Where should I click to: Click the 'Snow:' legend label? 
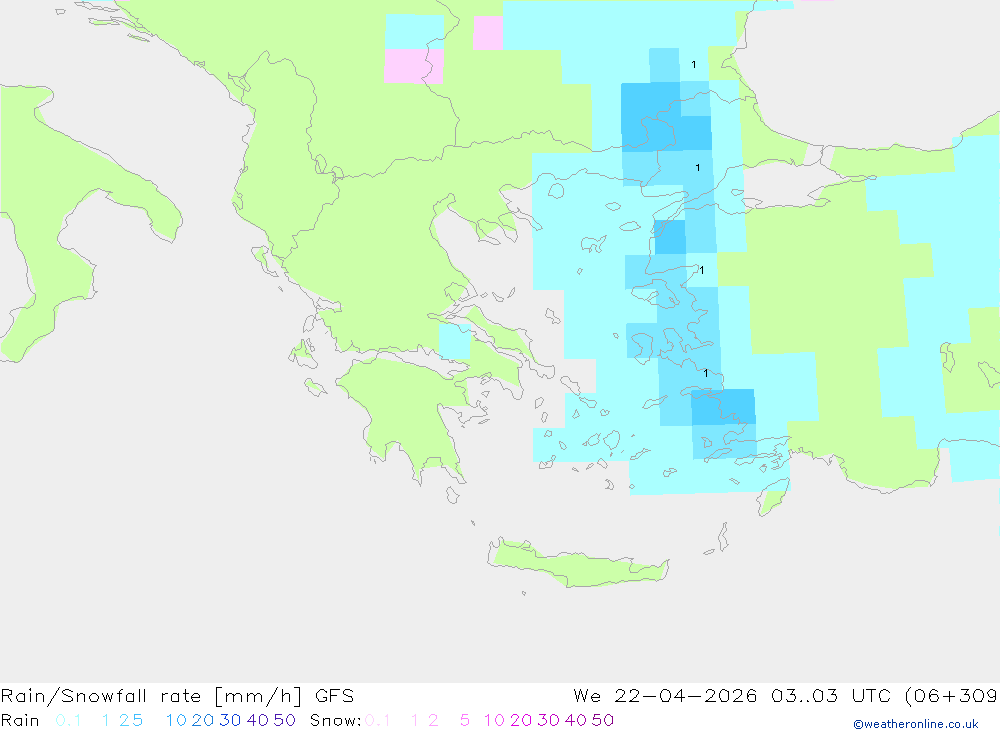pyautogui.click(x=335, y=720)
